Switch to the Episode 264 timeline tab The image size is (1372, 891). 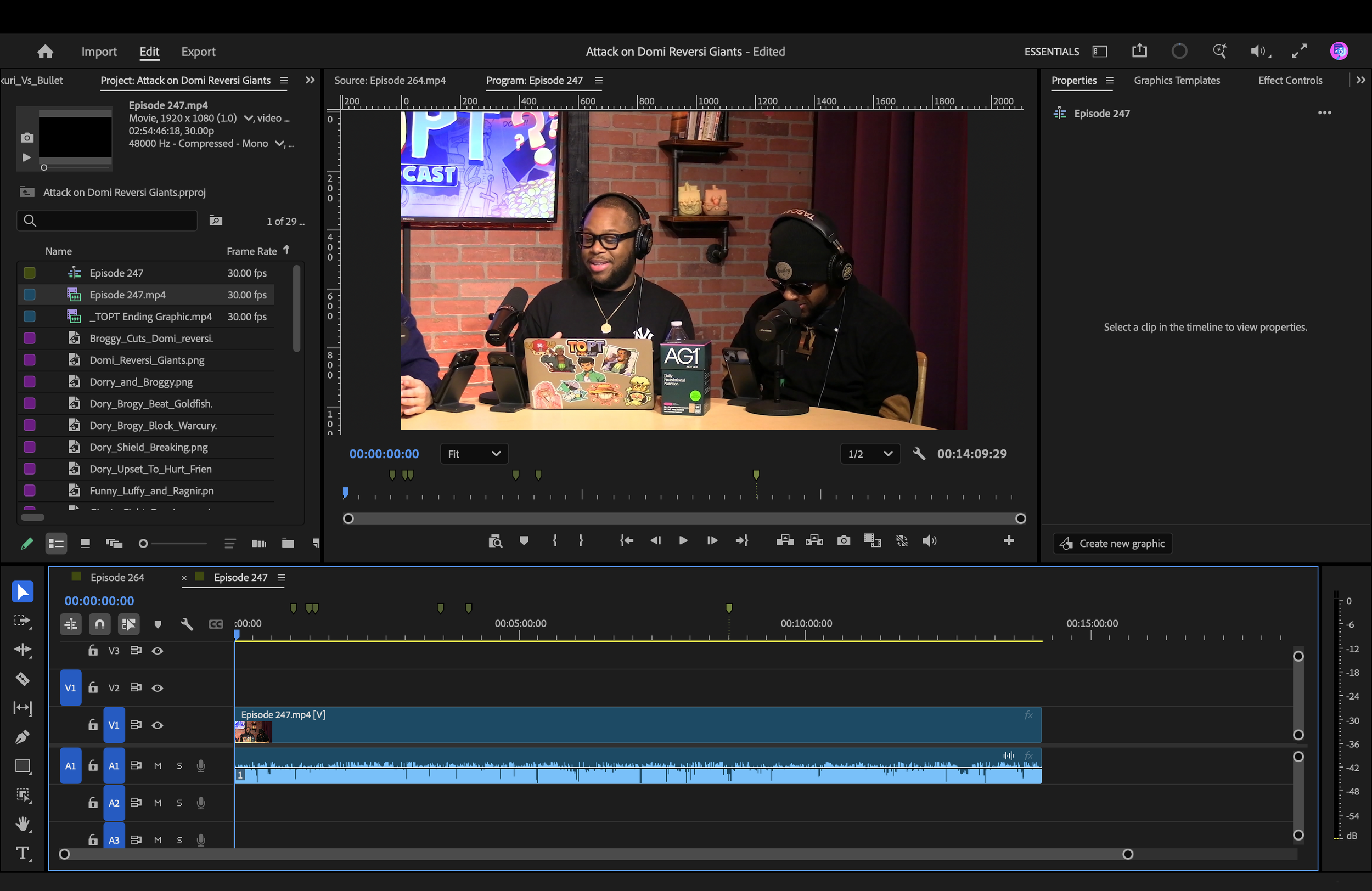pyautogui.click(x=117, y=578)
